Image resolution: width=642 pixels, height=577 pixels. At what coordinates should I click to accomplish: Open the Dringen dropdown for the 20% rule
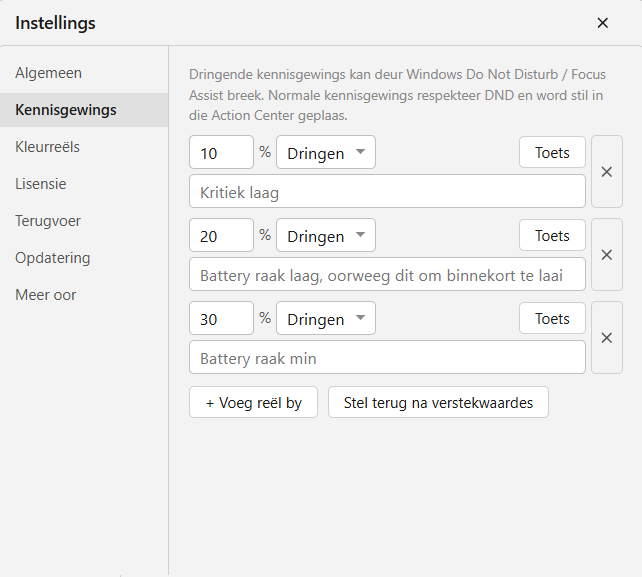pos(326,235)
